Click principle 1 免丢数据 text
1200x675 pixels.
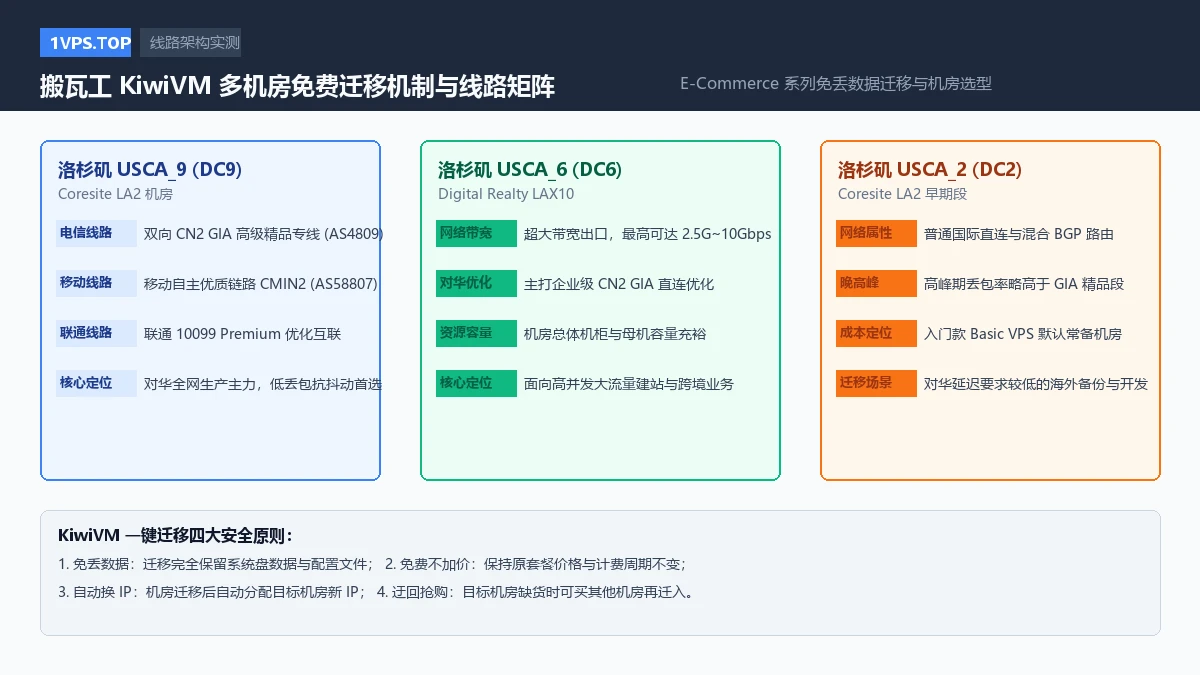pyautogui.click(x=216, y=564)
